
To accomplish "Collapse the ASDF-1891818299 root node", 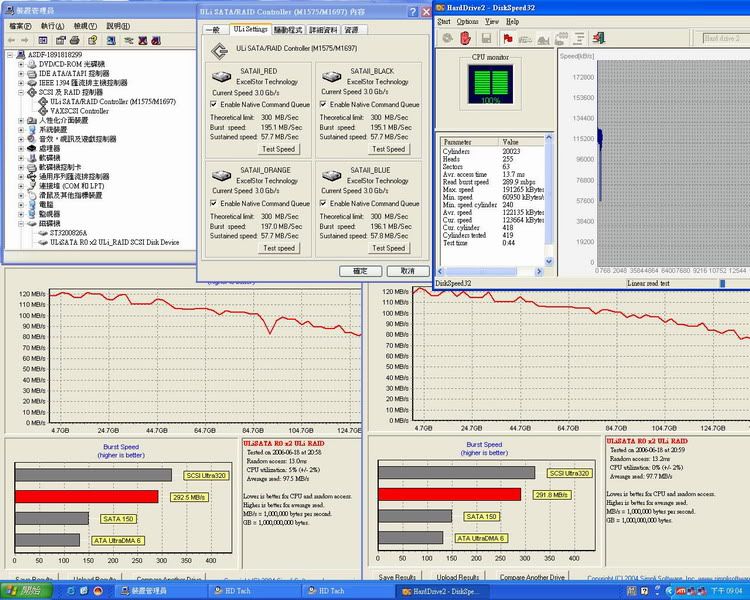I will [x=10, y=55].
